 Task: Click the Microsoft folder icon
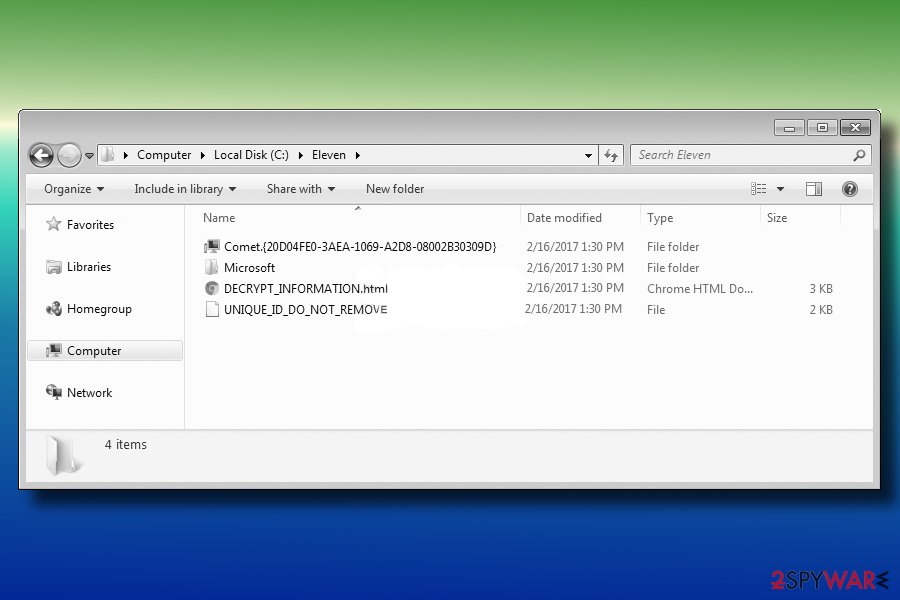coord(212,268)
